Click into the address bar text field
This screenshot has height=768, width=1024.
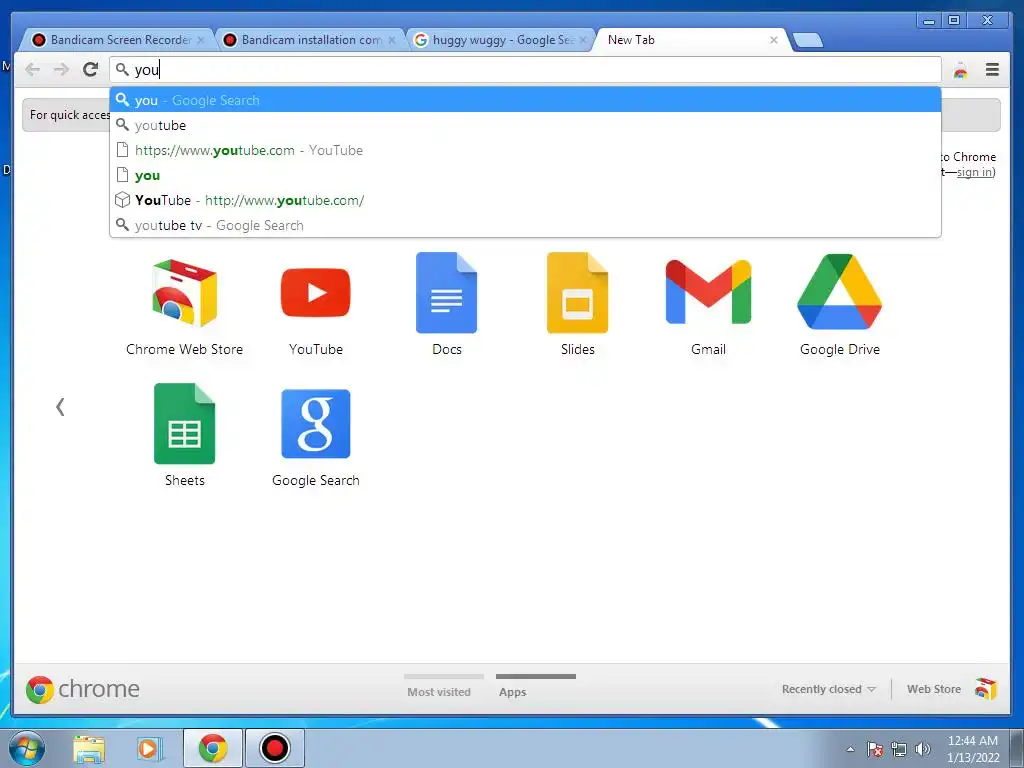525,69
